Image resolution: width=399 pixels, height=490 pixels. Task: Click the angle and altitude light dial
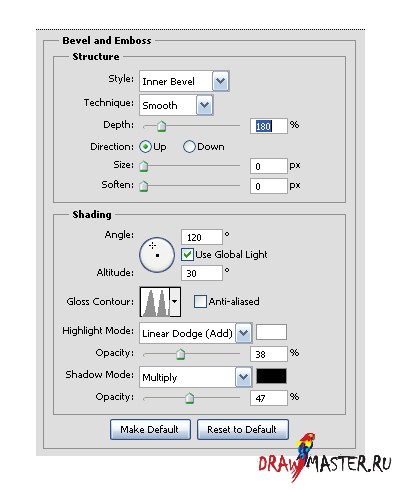157,255
